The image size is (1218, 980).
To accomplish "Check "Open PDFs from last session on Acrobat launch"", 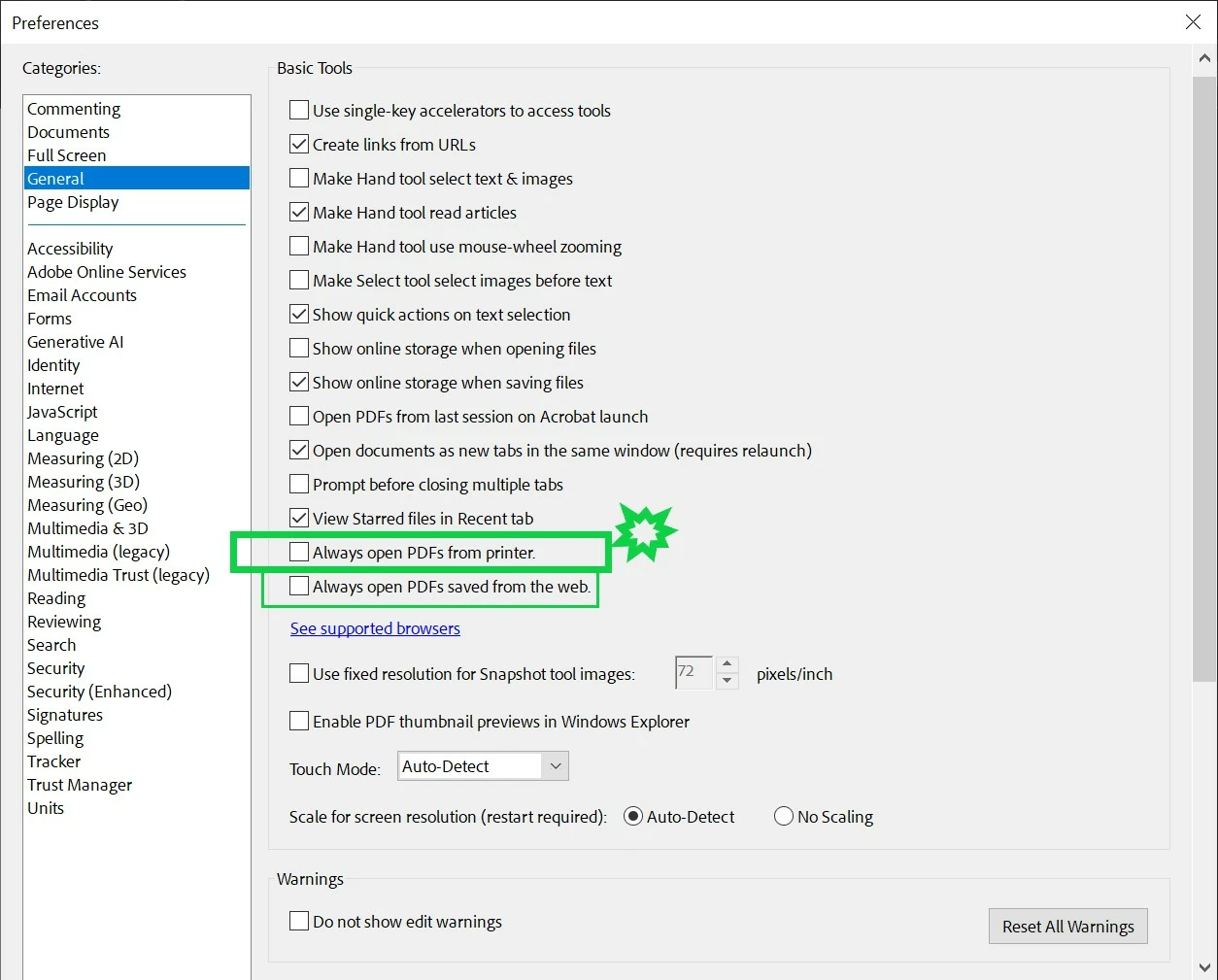I will point(298,416).
